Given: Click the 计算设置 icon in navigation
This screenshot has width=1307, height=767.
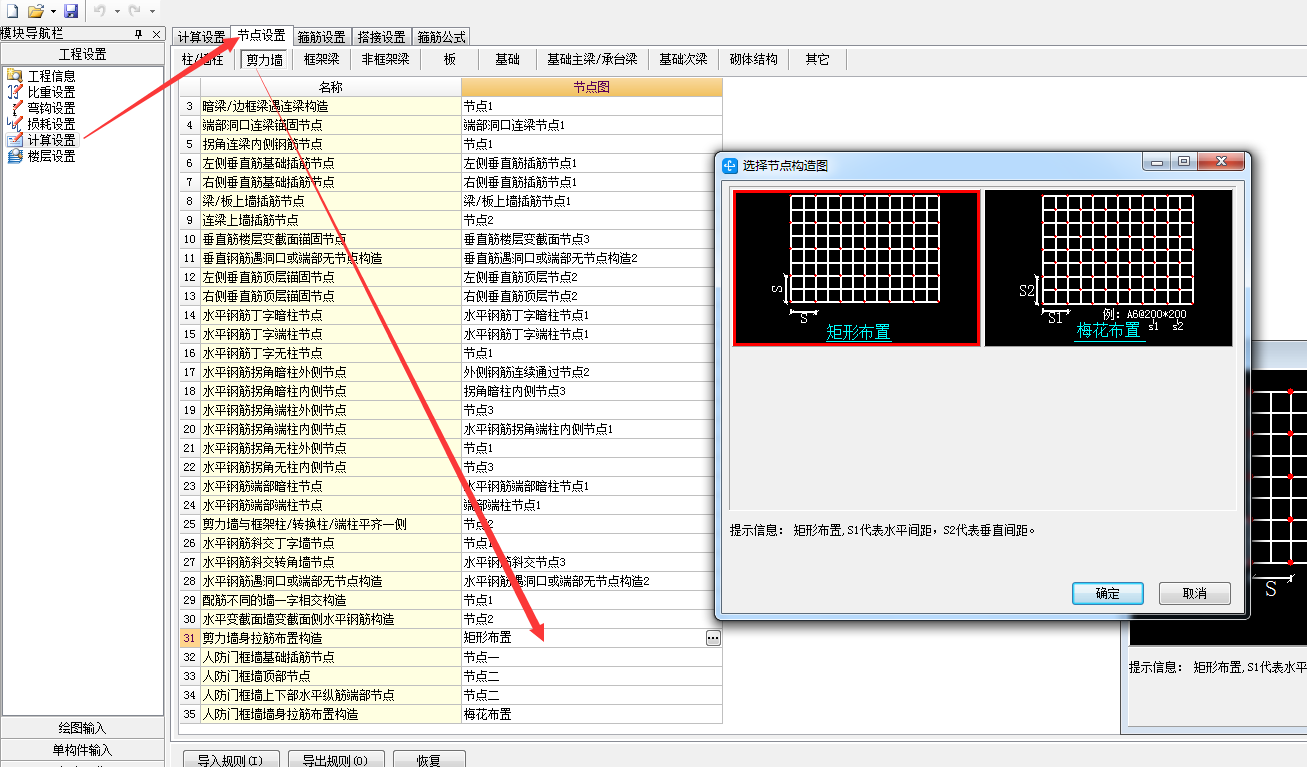Looking at the screenshot, I should point(14,140).
